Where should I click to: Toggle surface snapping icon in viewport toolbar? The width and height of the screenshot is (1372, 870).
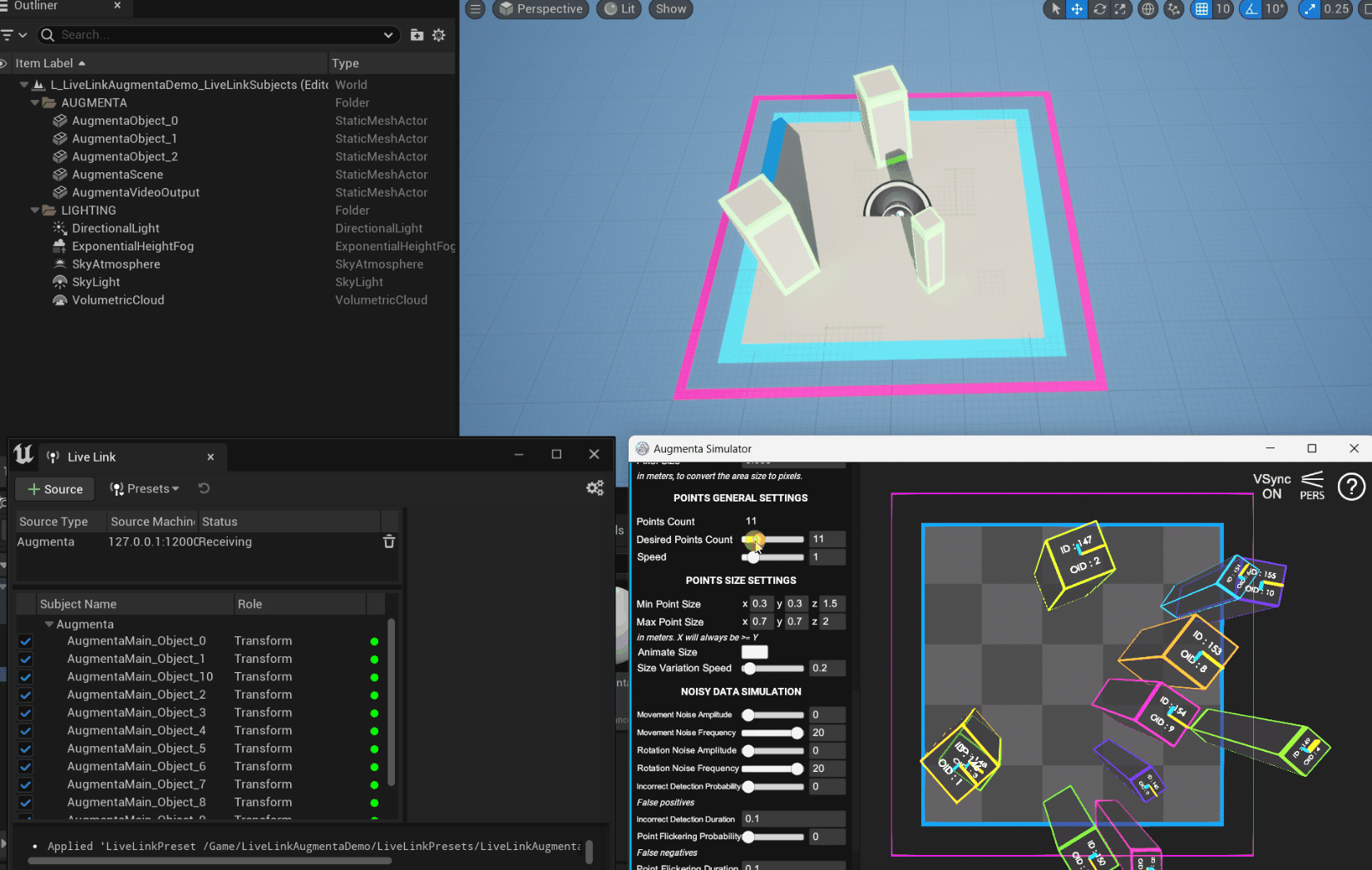tap(1174, 9)
